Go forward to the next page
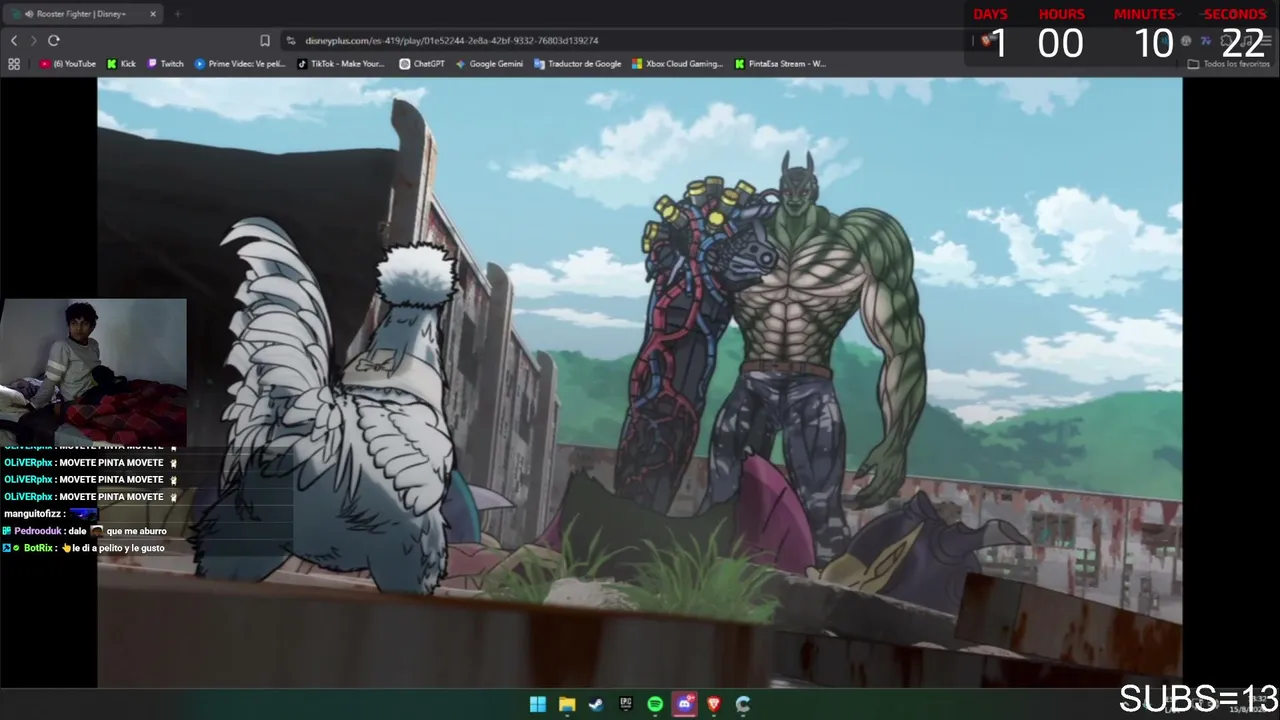 pyautogui.click(x=33, y=40)
